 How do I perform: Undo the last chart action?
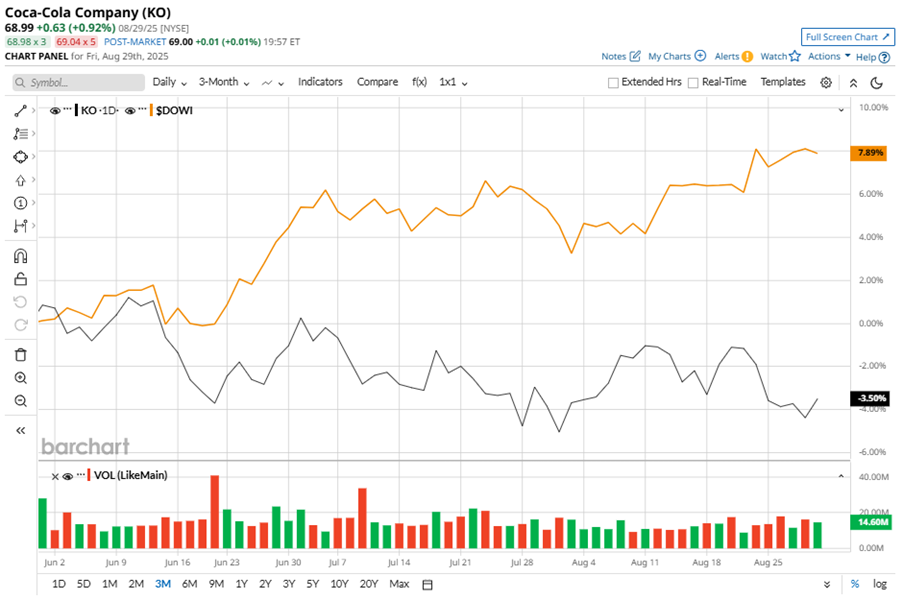click(x=21, y=302)
